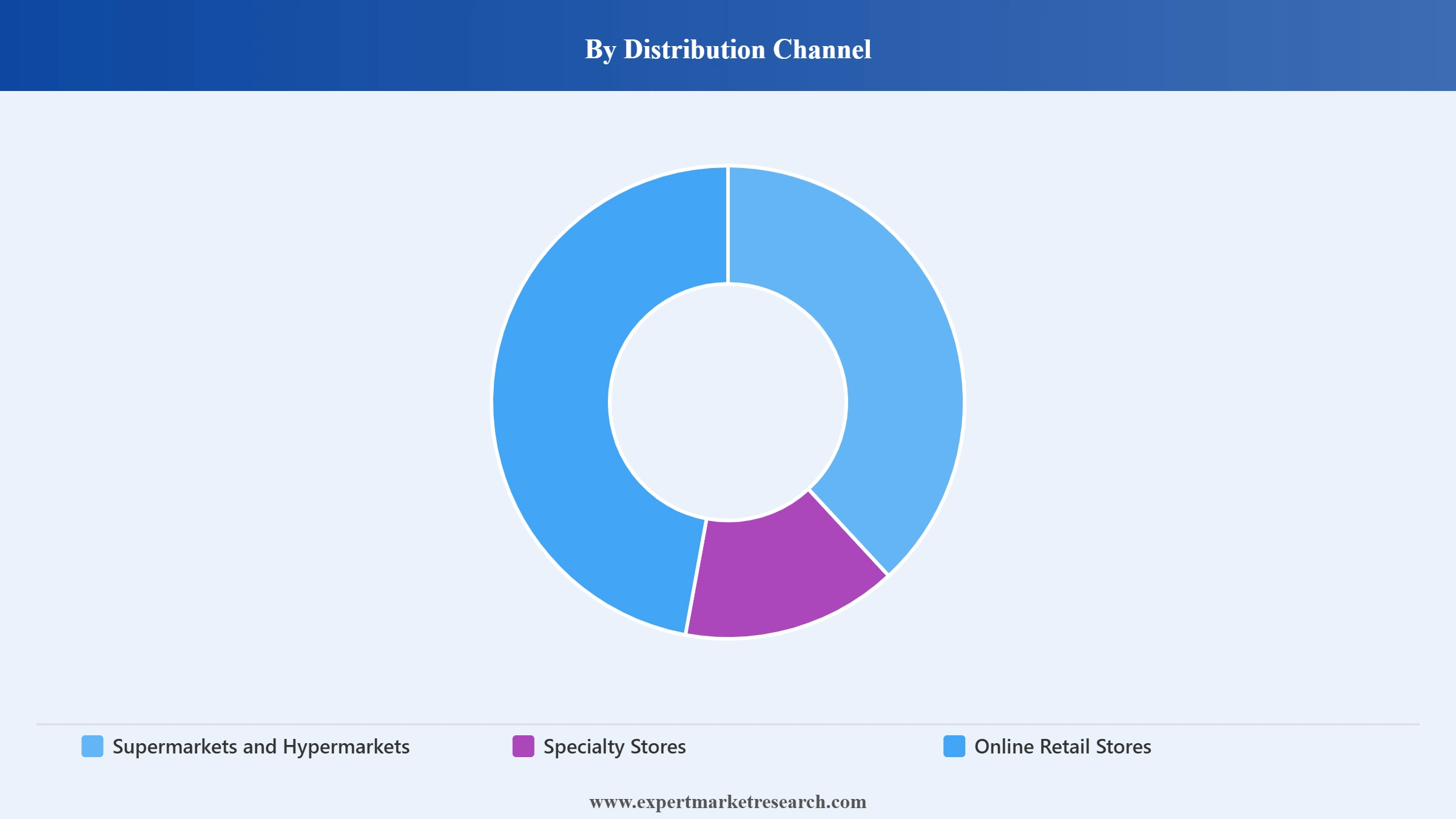This screenshot has height=819, width=1456.
Task: Toggle the Supermarkets and Hypermarkets legend swatch
Action: [x=92, y=746]
